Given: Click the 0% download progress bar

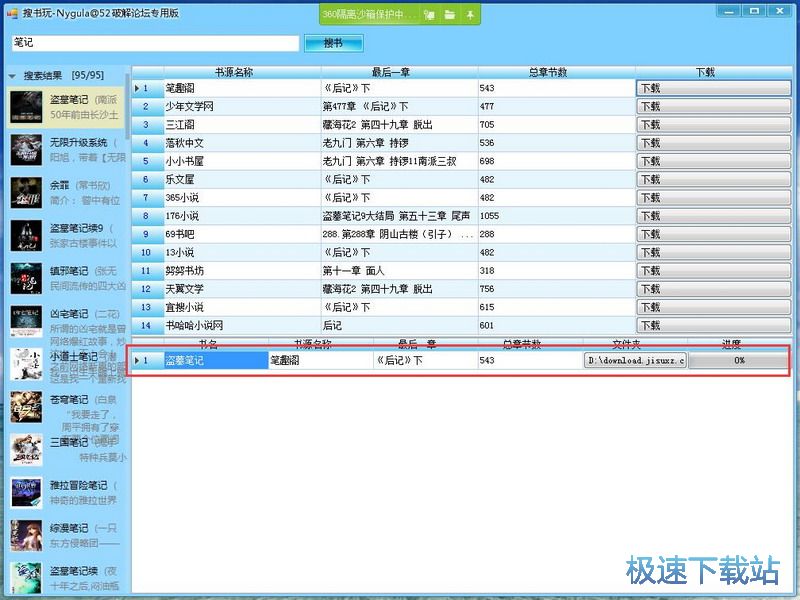Looking at the screenshot, I should (x=739, y=360).
